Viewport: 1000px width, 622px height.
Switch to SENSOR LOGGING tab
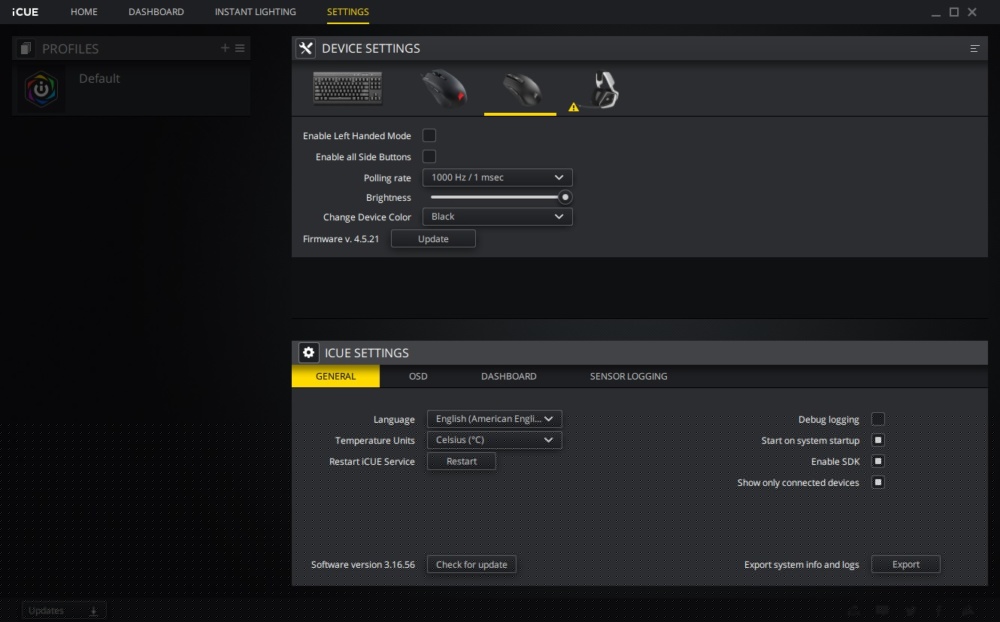628,376
